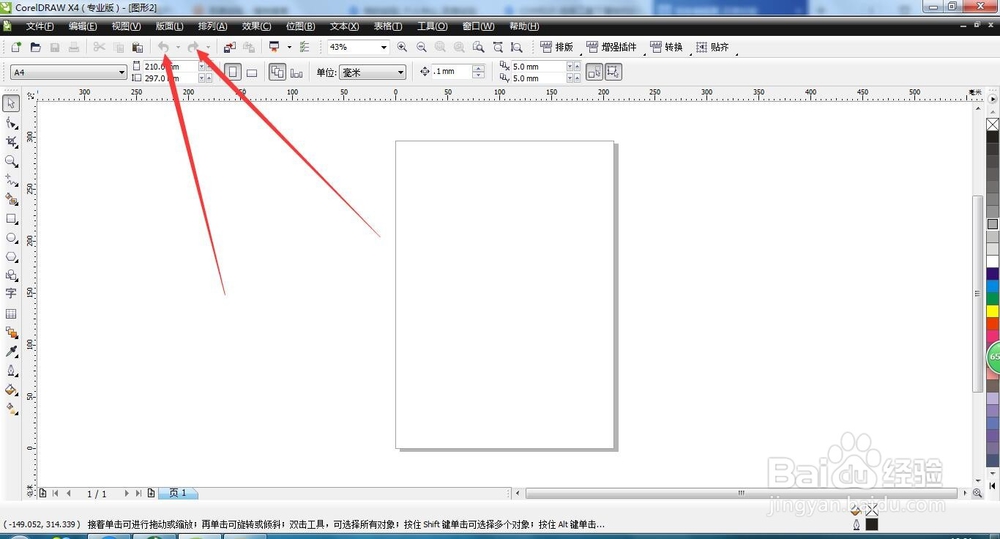This screenshot has height=539, width=1000.
Task: Click the Zoom In magnifier icon
Action: coord(402,47)
